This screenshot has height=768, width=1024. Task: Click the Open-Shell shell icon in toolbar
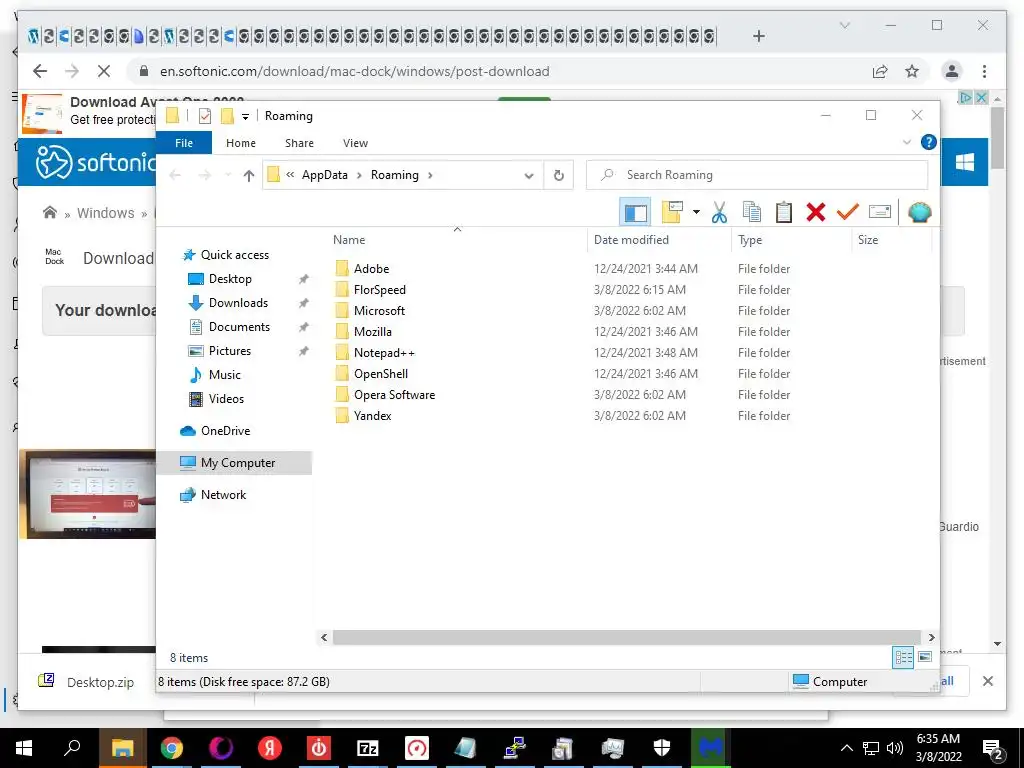point(920,212)
